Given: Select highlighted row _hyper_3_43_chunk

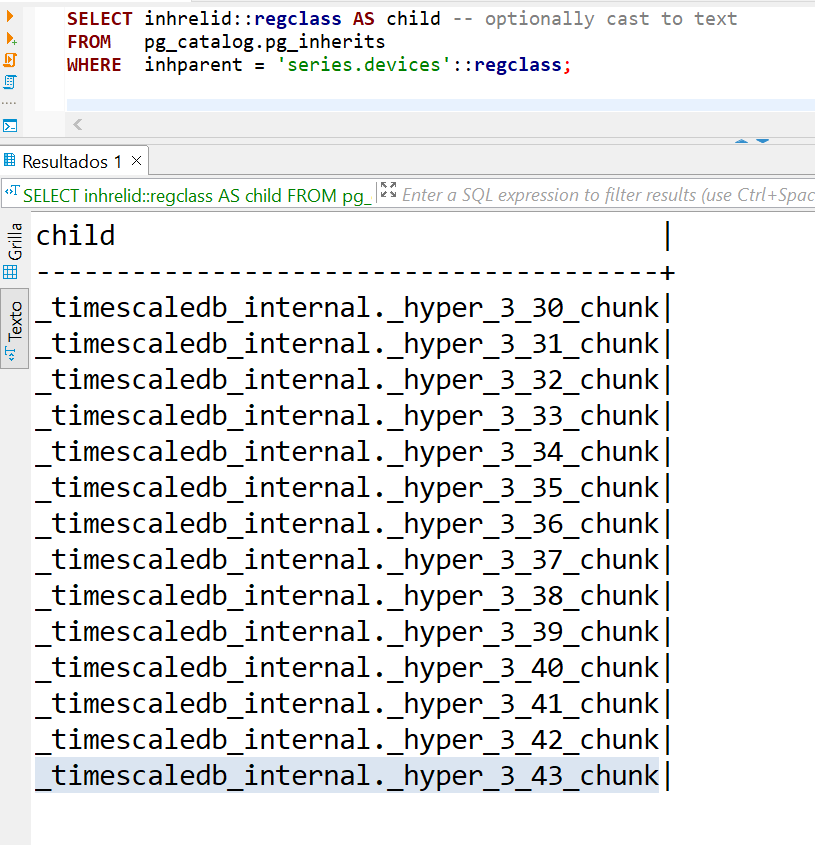Looking at the screenshot, I should pyautogui.click(x=347, y=776).
